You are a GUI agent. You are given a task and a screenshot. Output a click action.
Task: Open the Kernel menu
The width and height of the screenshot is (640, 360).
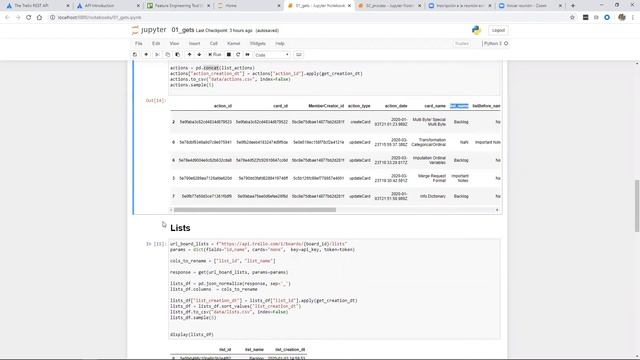[x=233, y=43]
